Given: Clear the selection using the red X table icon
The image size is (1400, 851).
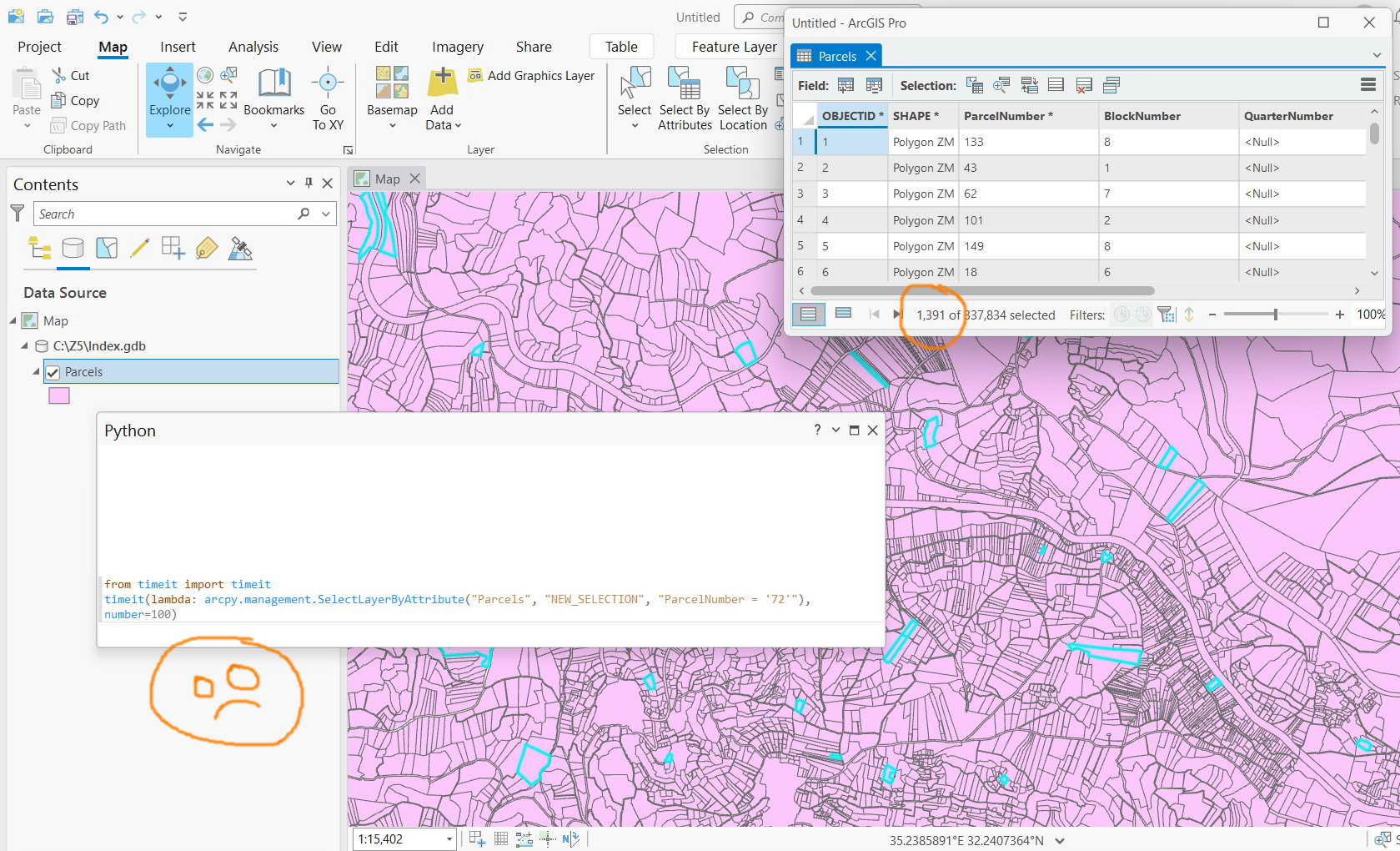Looking at the screenshot, I should point(1084,84).
